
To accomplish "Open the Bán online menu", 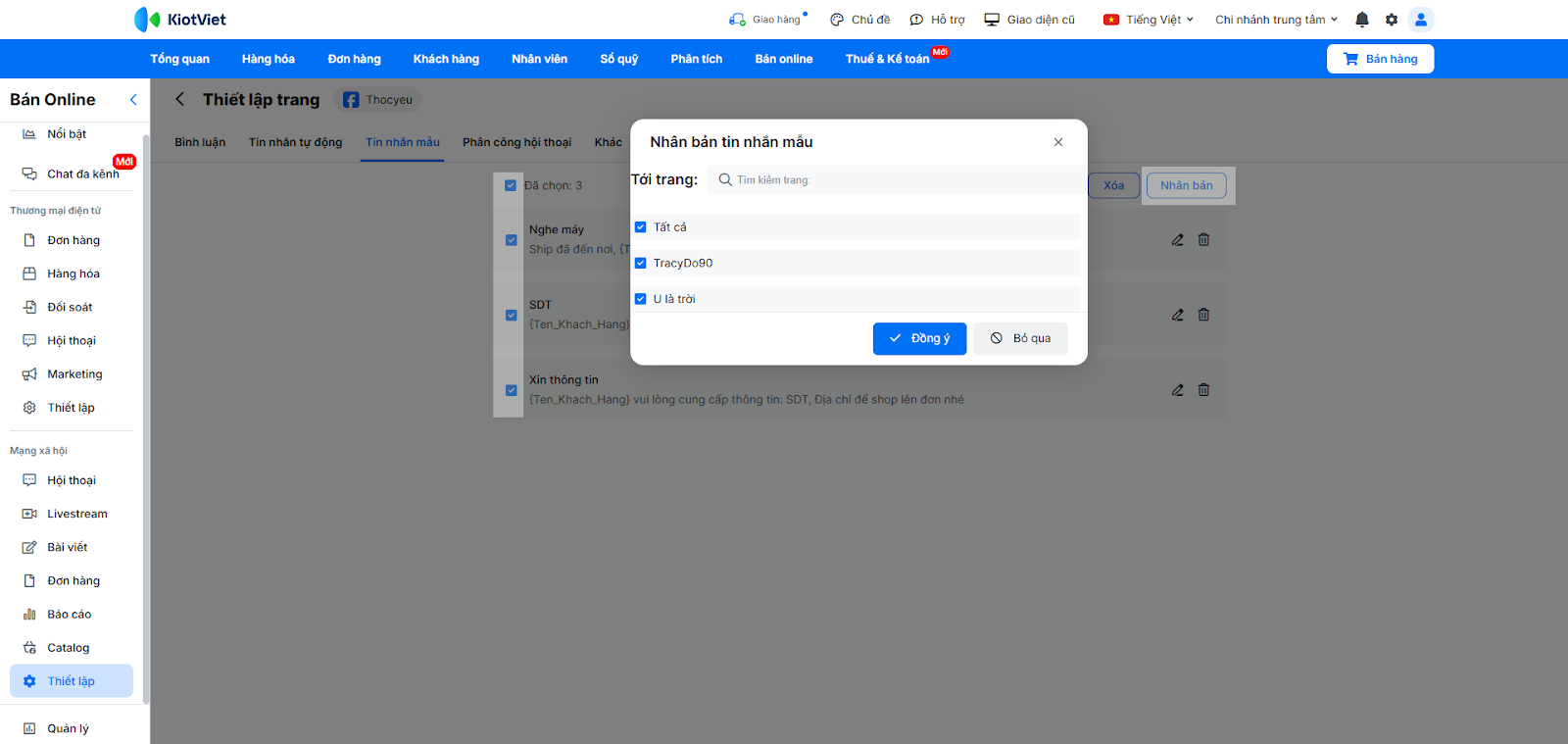I will pos(784,59).
